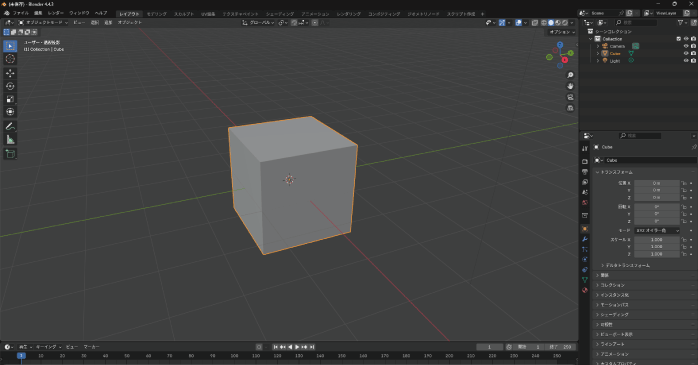Click the Scale Z value field

(x=657, y=254)
